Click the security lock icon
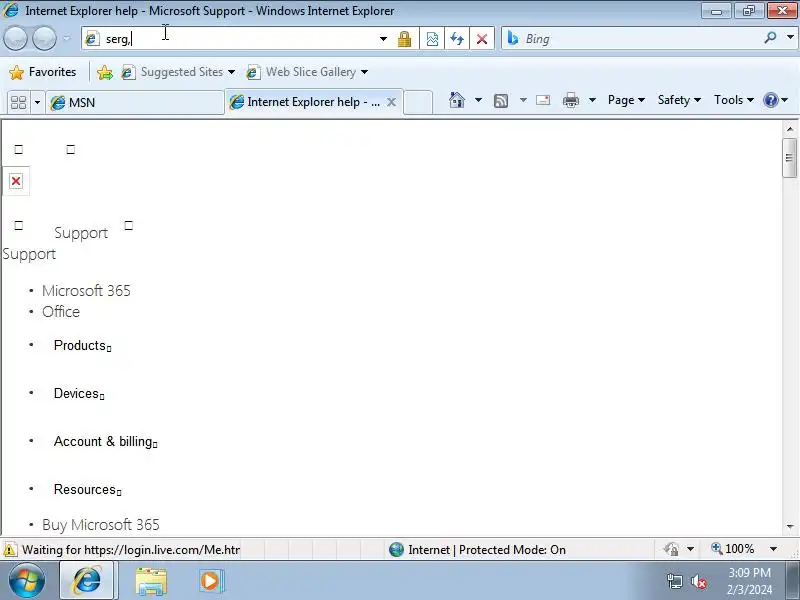 coord(405,39)
